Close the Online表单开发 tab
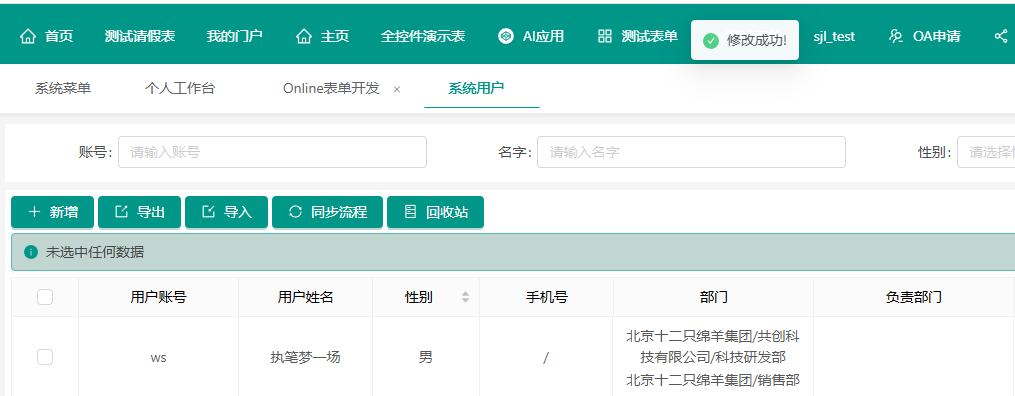The width and height of the screenshot is (1015, 396). (x=397, y=89)
